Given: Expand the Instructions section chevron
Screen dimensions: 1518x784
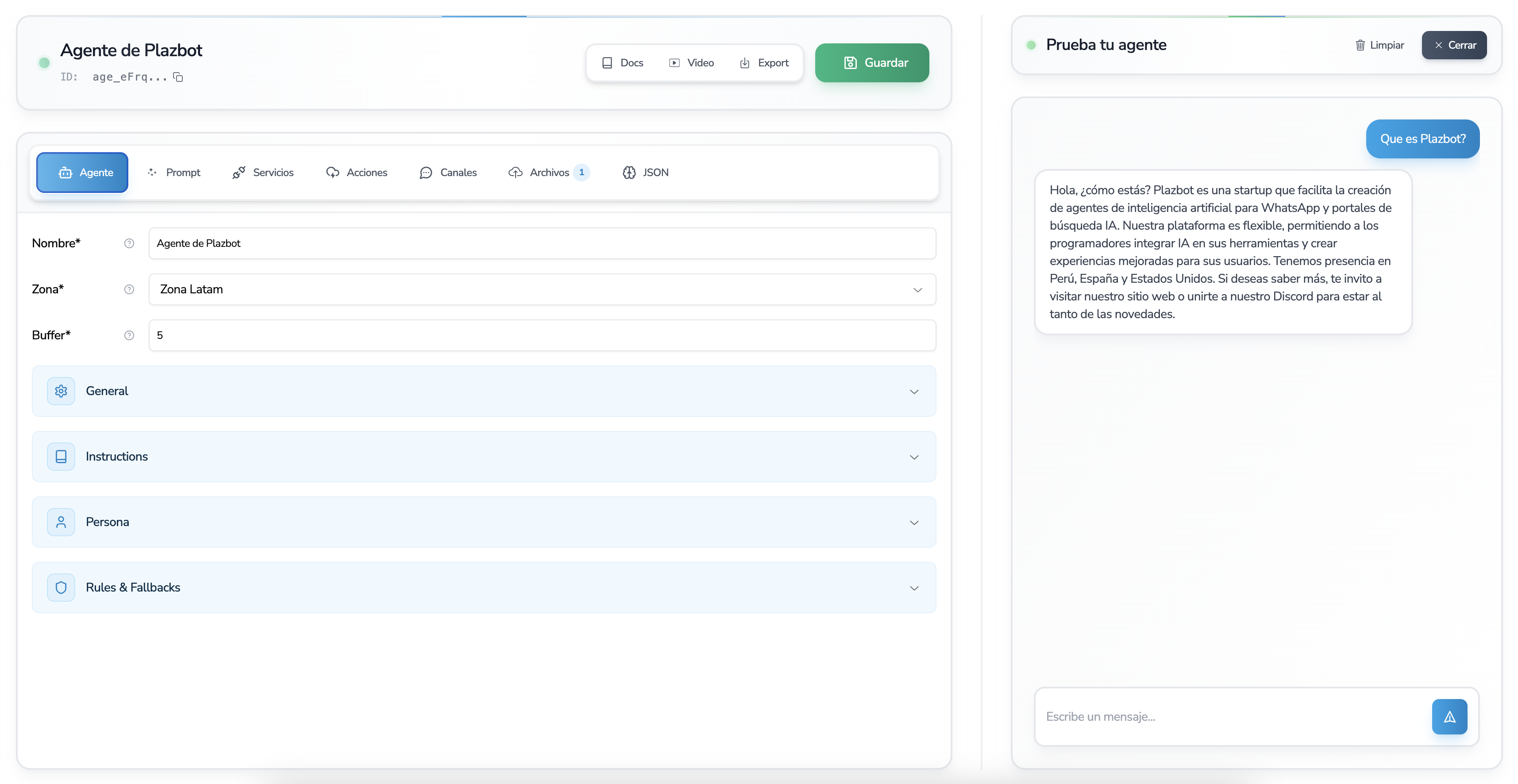Looking at the screenshot, I should click(x=914, y=457).
